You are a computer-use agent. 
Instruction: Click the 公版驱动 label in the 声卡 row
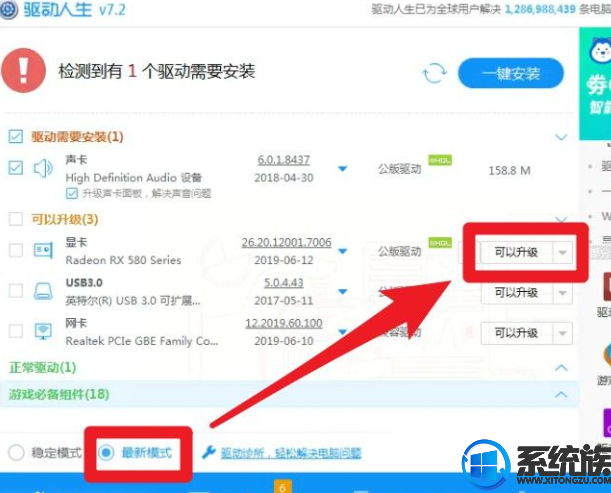400,169
